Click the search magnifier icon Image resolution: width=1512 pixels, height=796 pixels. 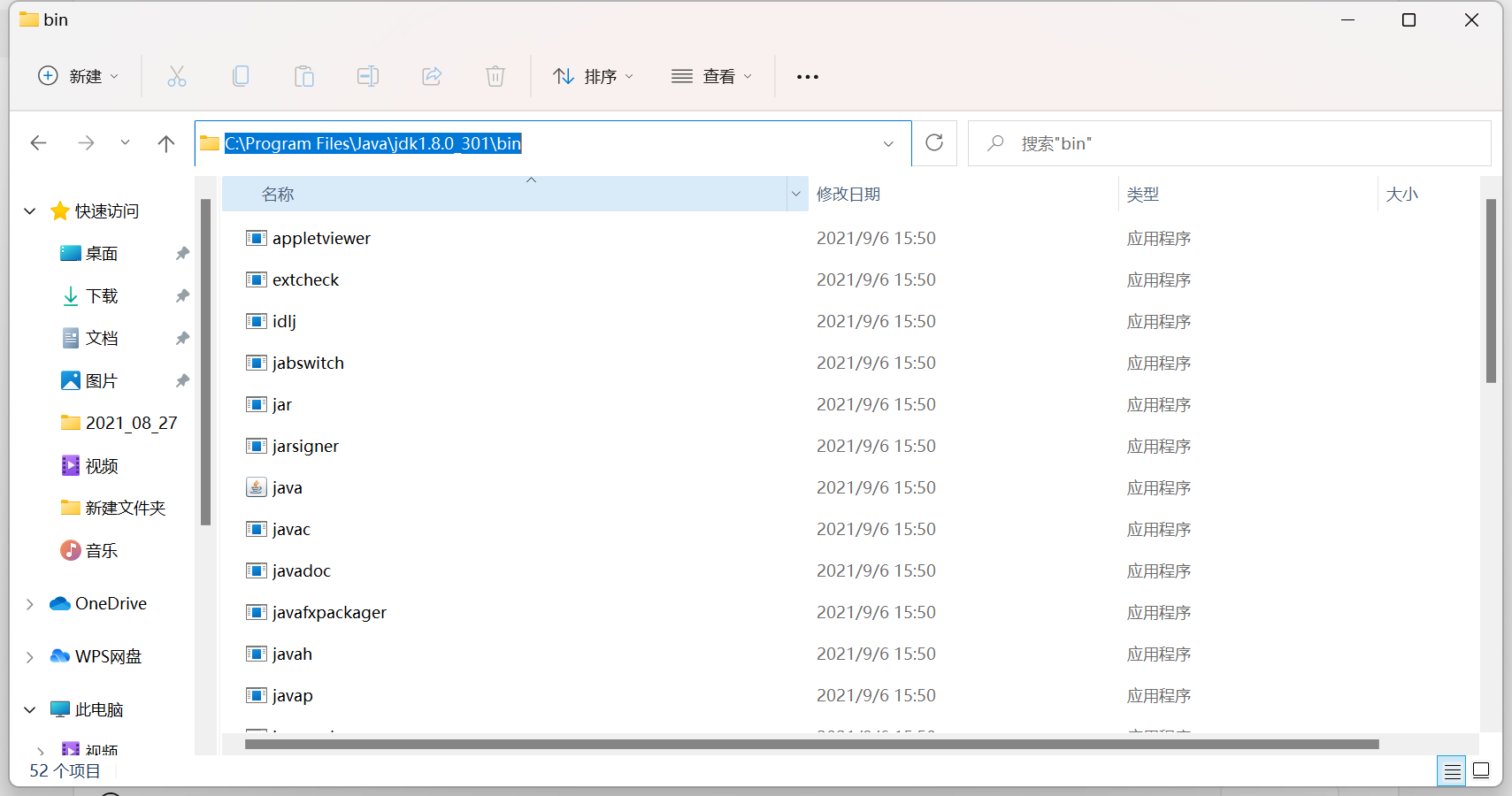pyautogui.click(x=996, y=142)
